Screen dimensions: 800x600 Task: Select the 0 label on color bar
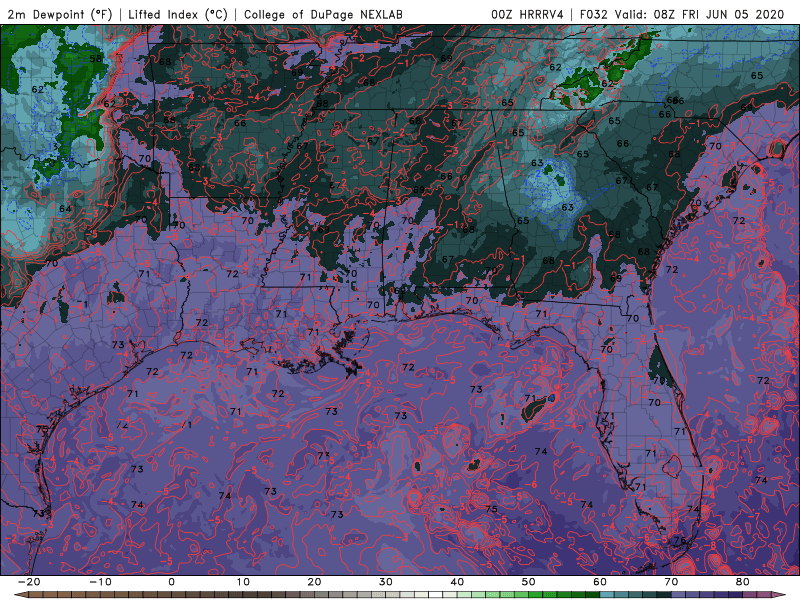pos(171,582)
